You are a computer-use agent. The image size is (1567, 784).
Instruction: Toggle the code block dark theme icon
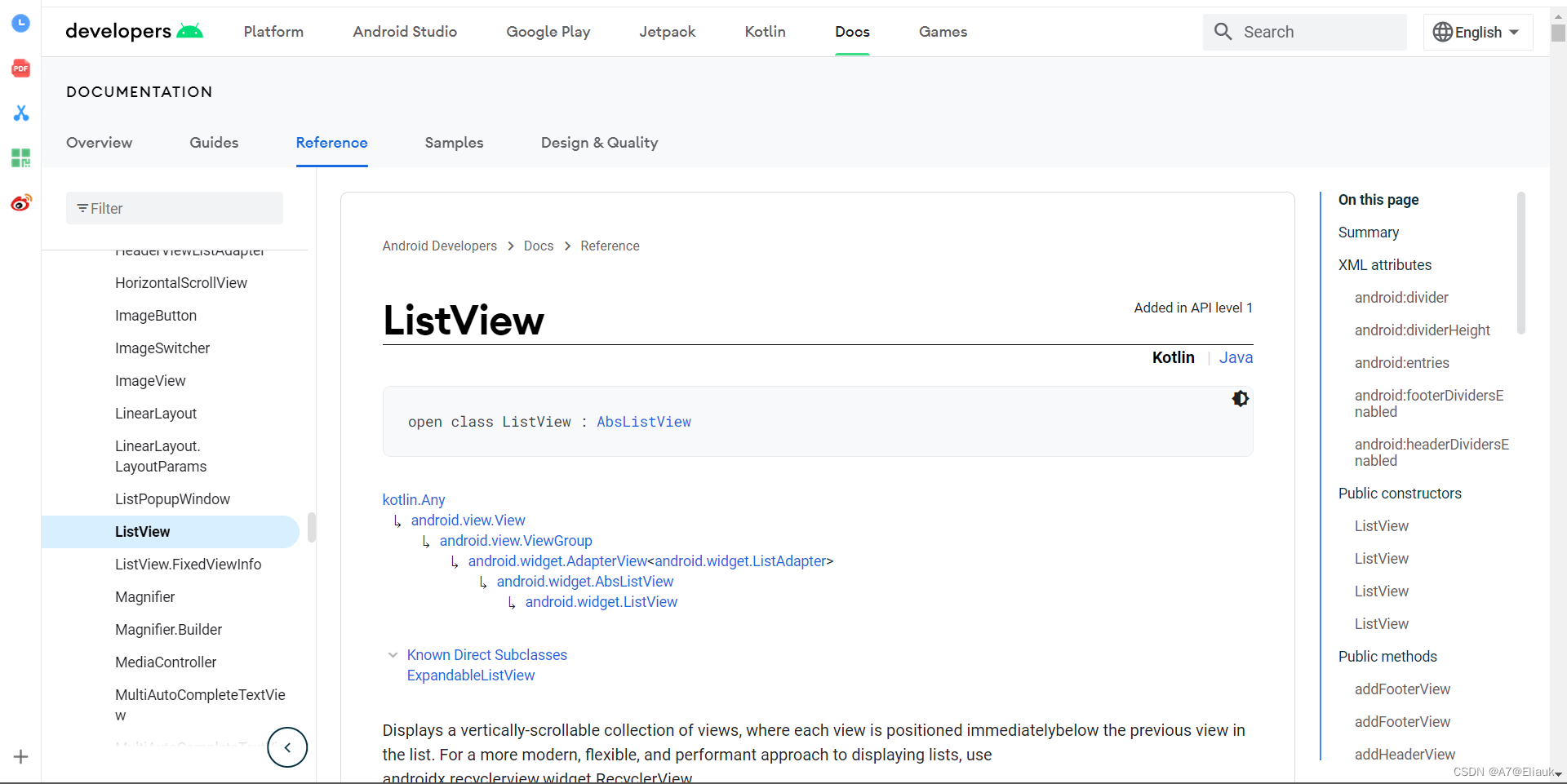1240,398
